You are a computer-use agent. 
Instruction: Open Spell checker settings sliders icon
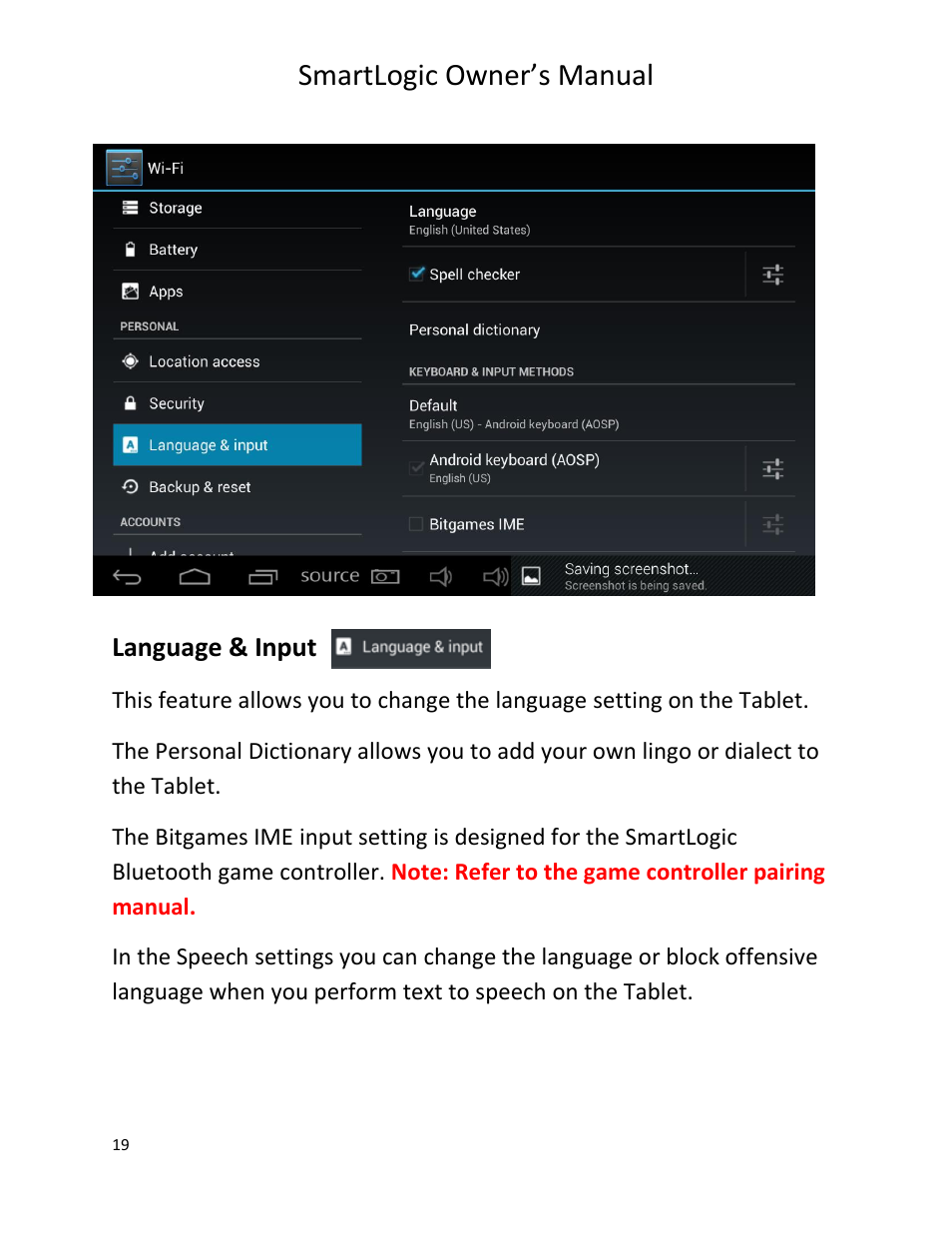pos(772,275)
